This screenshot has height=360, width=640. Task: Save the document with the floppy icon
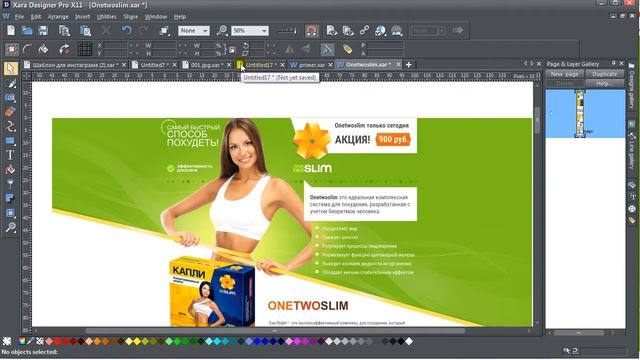[x=43, y=31]
